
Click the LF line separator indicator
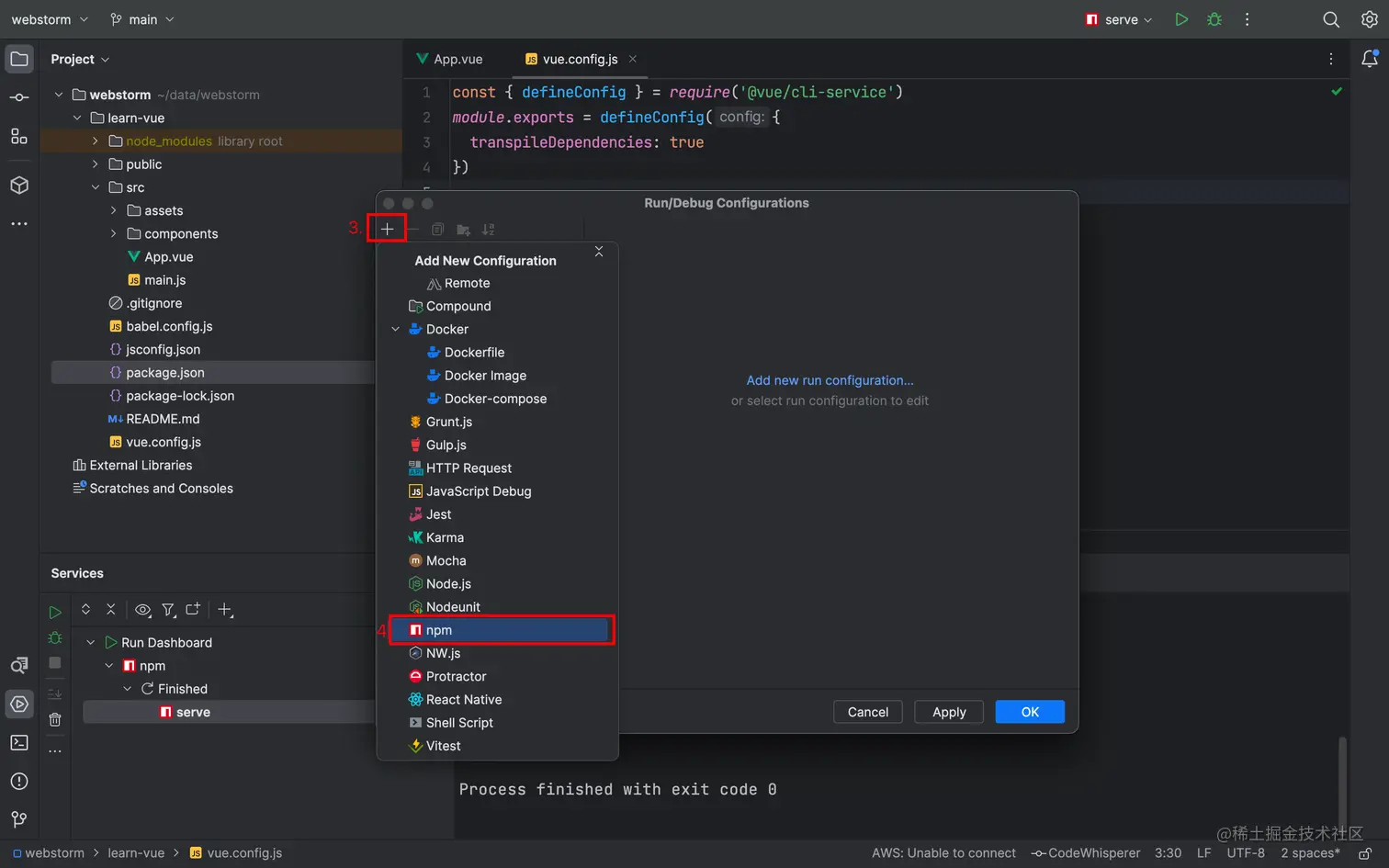pyautogui.click(x=1203, y=852)
